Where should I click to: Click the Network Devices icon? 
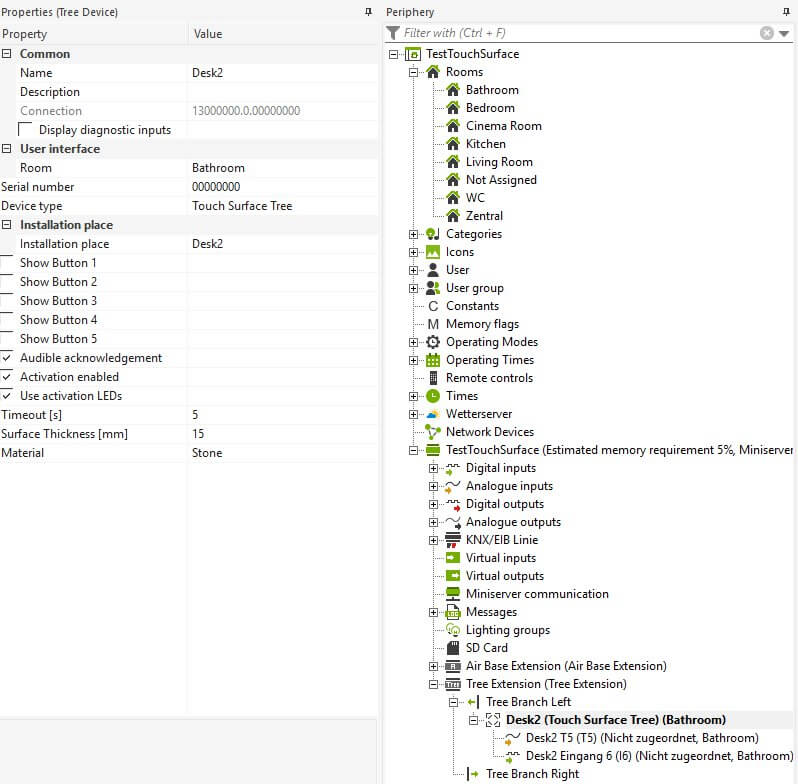click(x=433, y=432)
